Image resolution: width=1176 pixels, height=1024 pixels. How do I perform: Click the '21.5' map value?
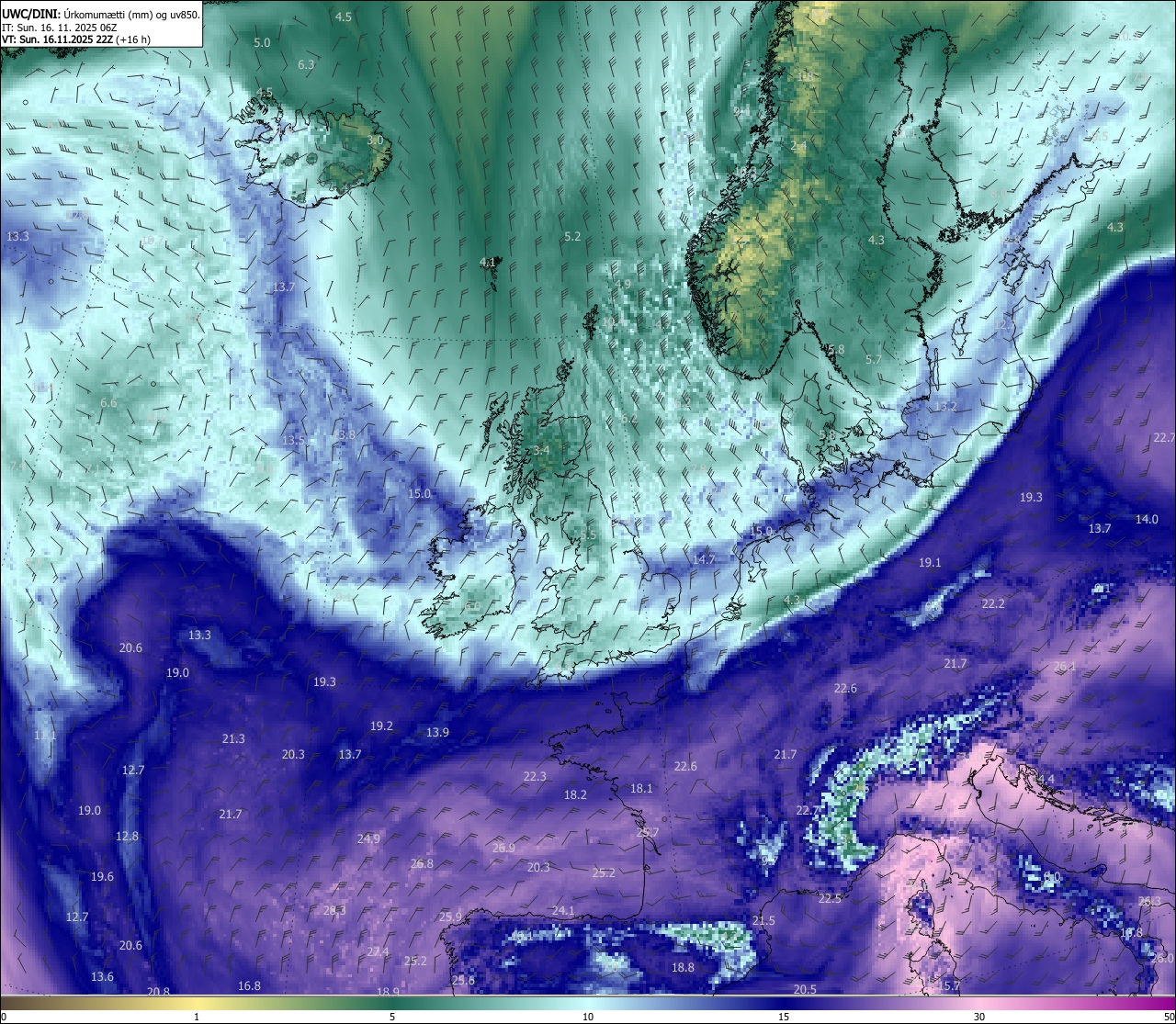pos(763,920)
